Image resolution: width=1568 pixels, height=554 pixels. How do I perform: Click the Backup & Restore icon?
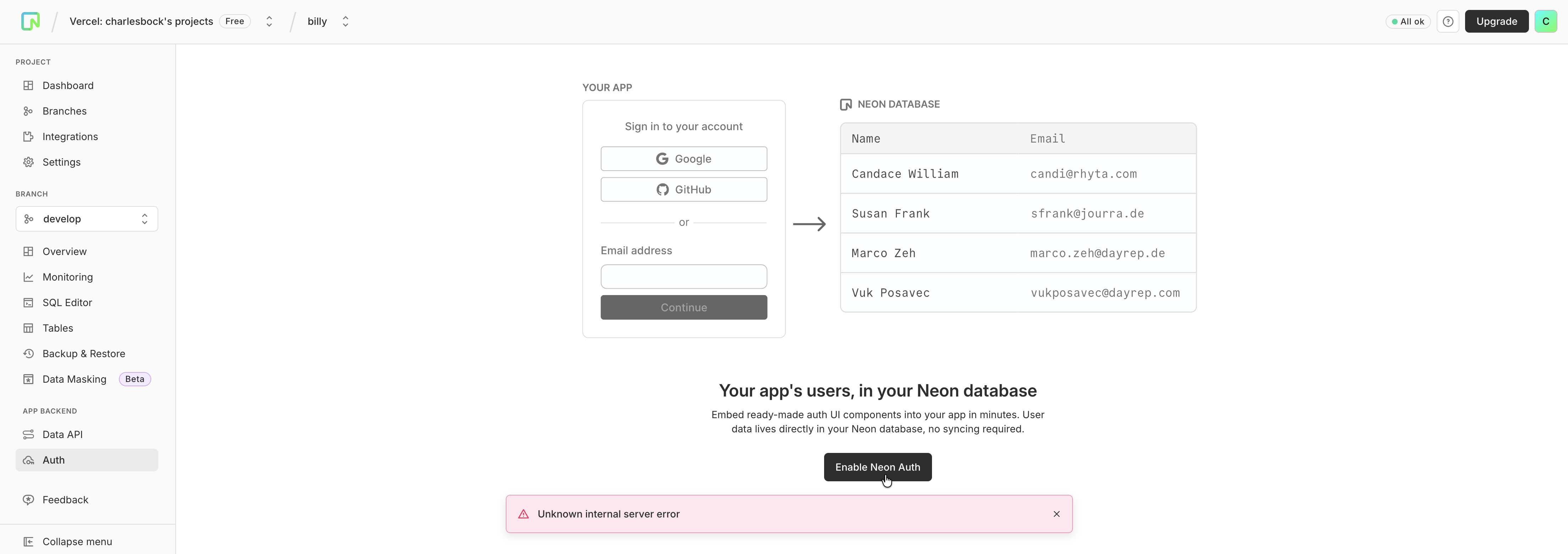[x=28, y=354]
